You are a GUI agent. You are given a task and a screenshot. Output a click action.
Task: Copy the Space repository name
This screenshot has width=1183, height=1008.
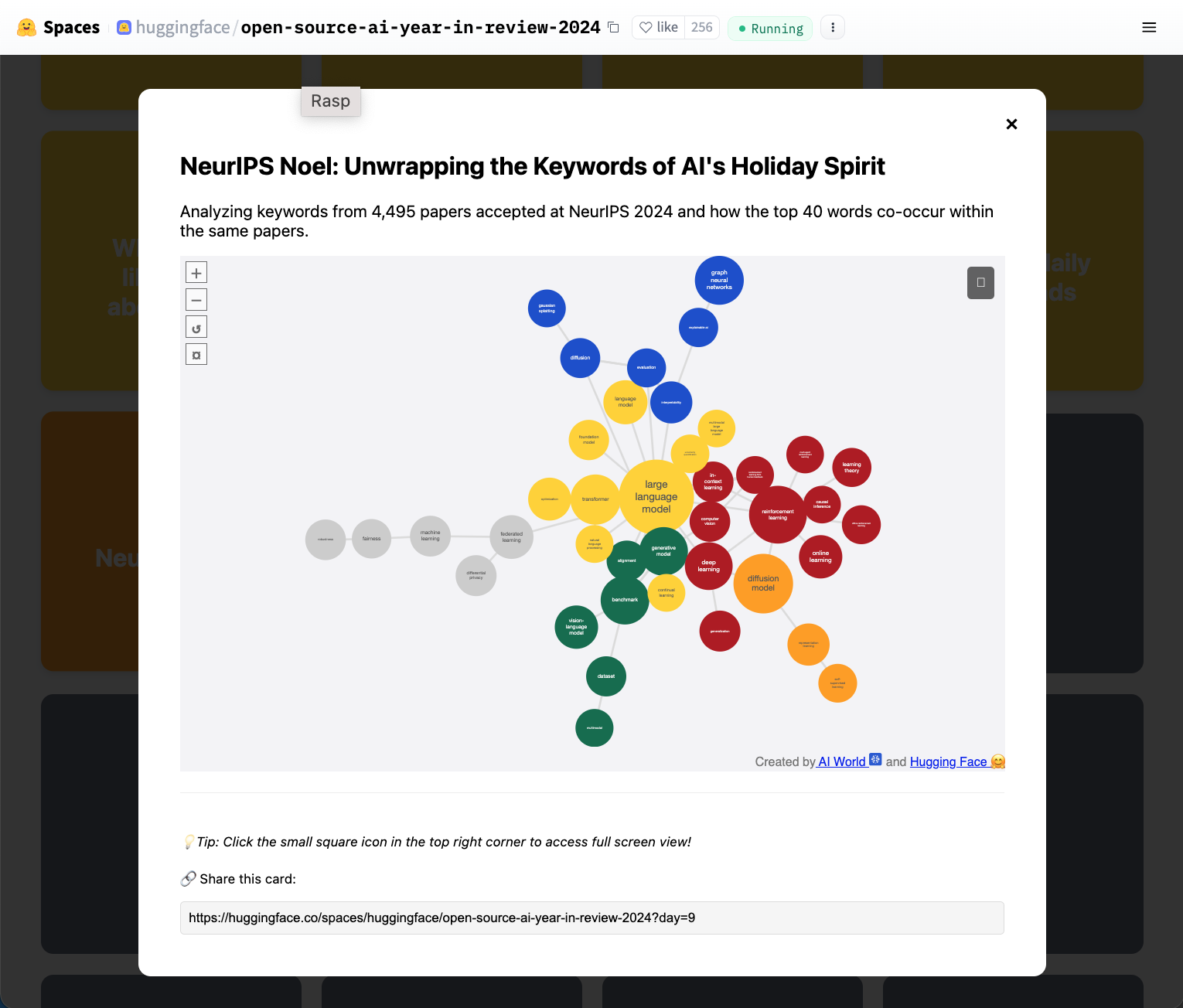(x=614, y=28)
